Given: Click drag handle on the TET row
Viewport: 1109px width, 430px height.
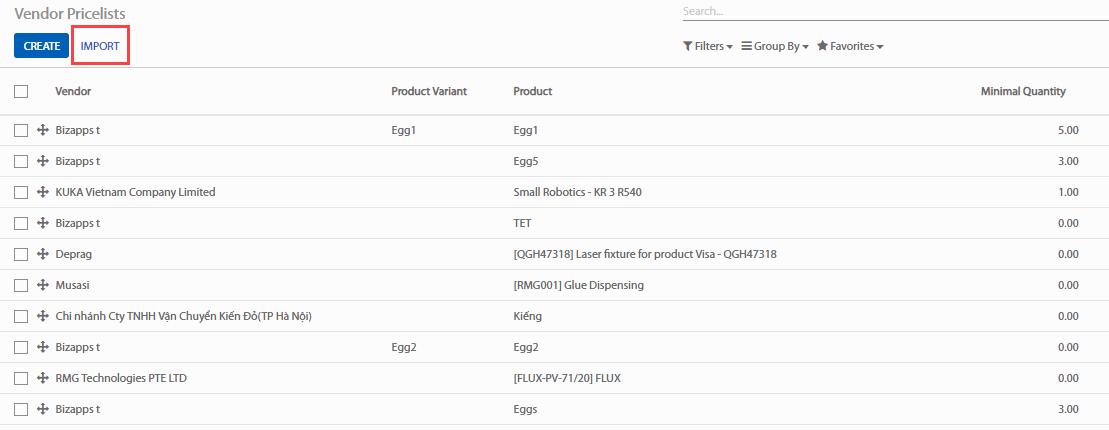Looking at the screenshot, I should coord(43,223).
